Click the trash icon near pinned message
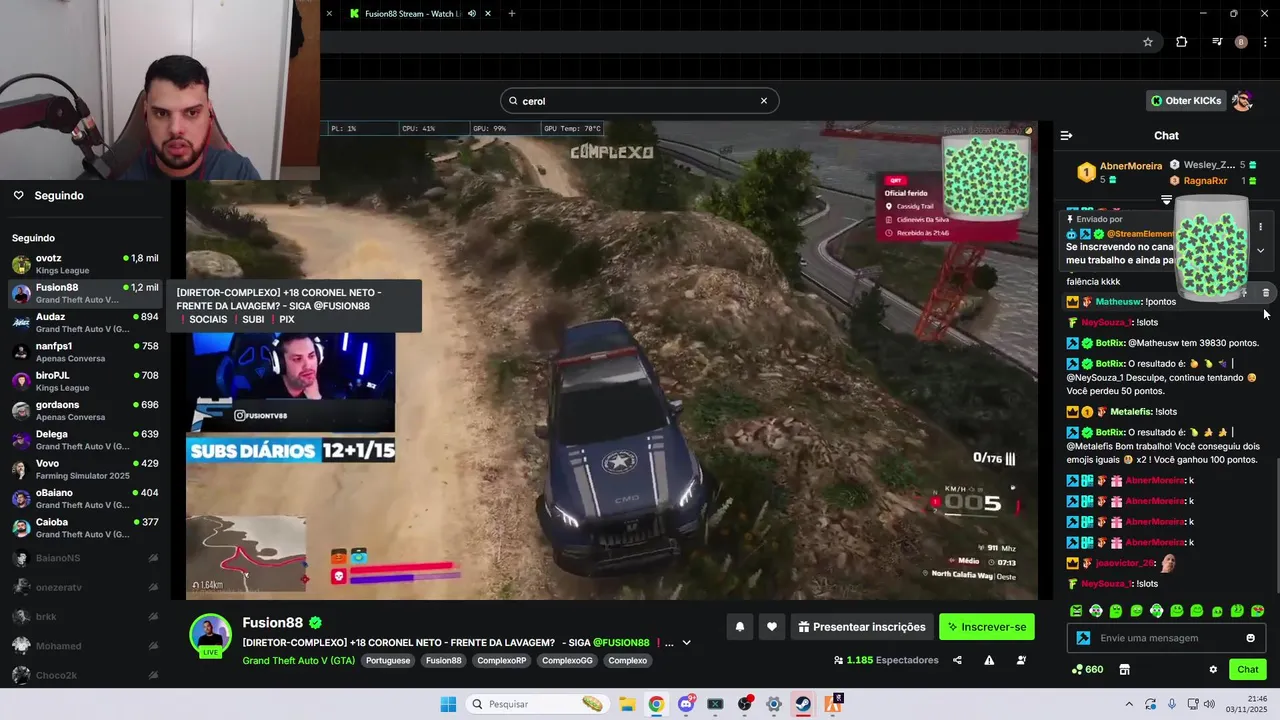The height and width of the screenshot is (720, 1280). [x=1265, y=293]
